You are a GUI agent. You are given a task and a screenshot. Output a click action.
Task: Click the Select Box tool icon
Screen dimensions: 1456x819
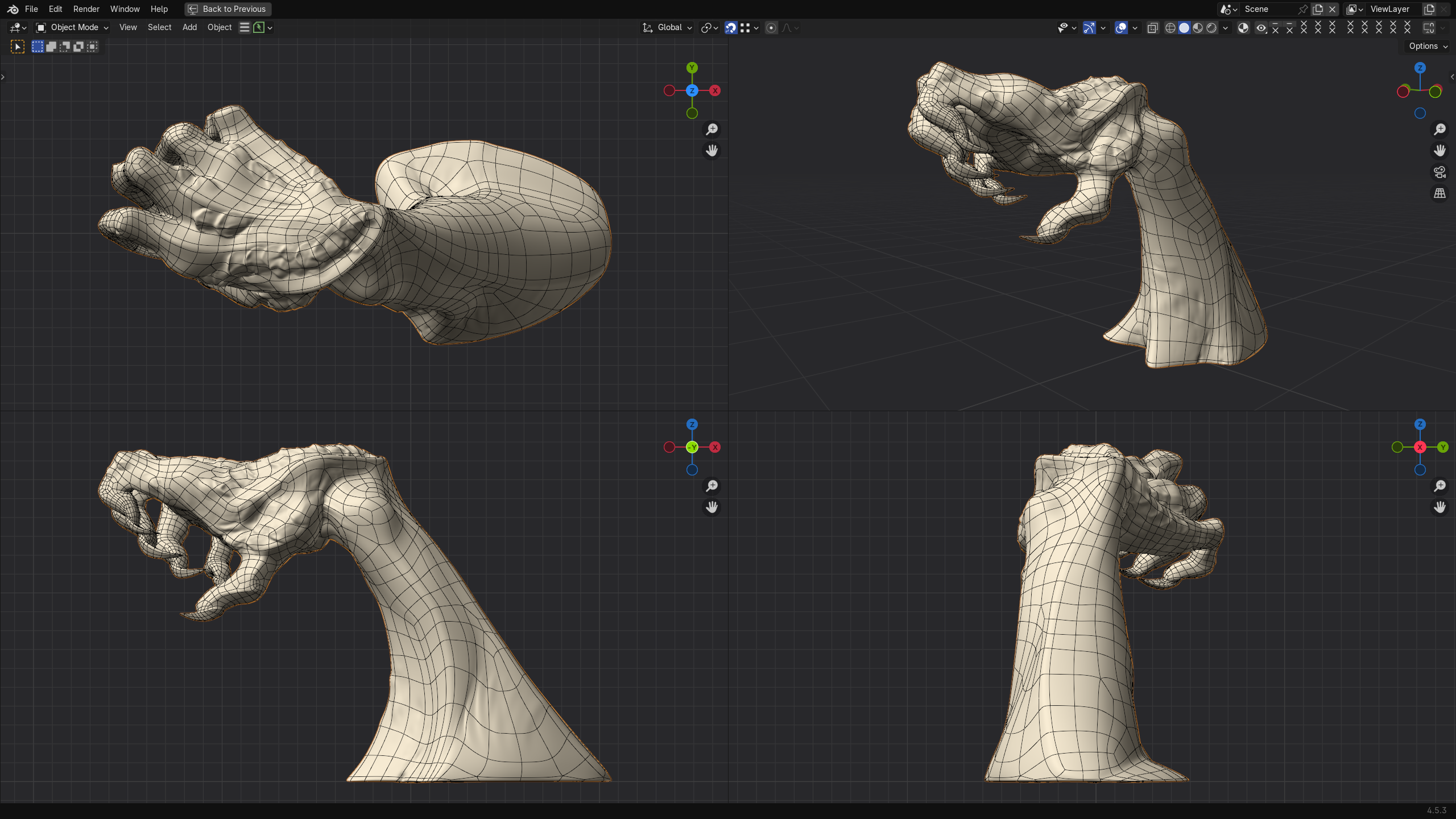pos(18,47)
